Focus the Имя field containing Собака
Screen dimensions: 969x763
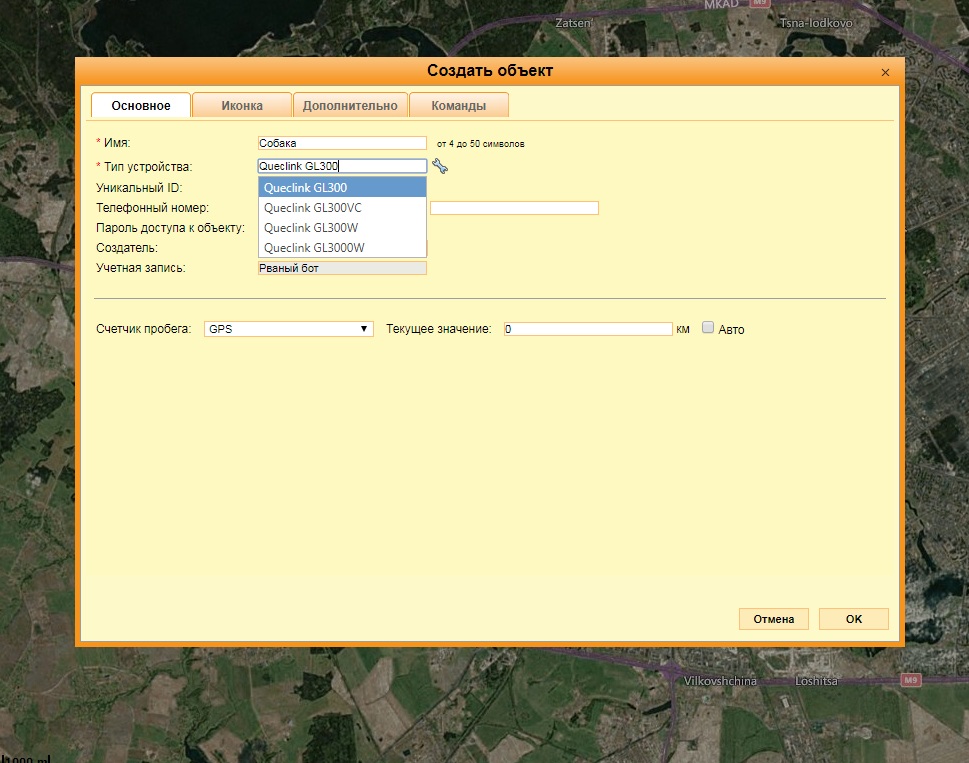[342, 143]
